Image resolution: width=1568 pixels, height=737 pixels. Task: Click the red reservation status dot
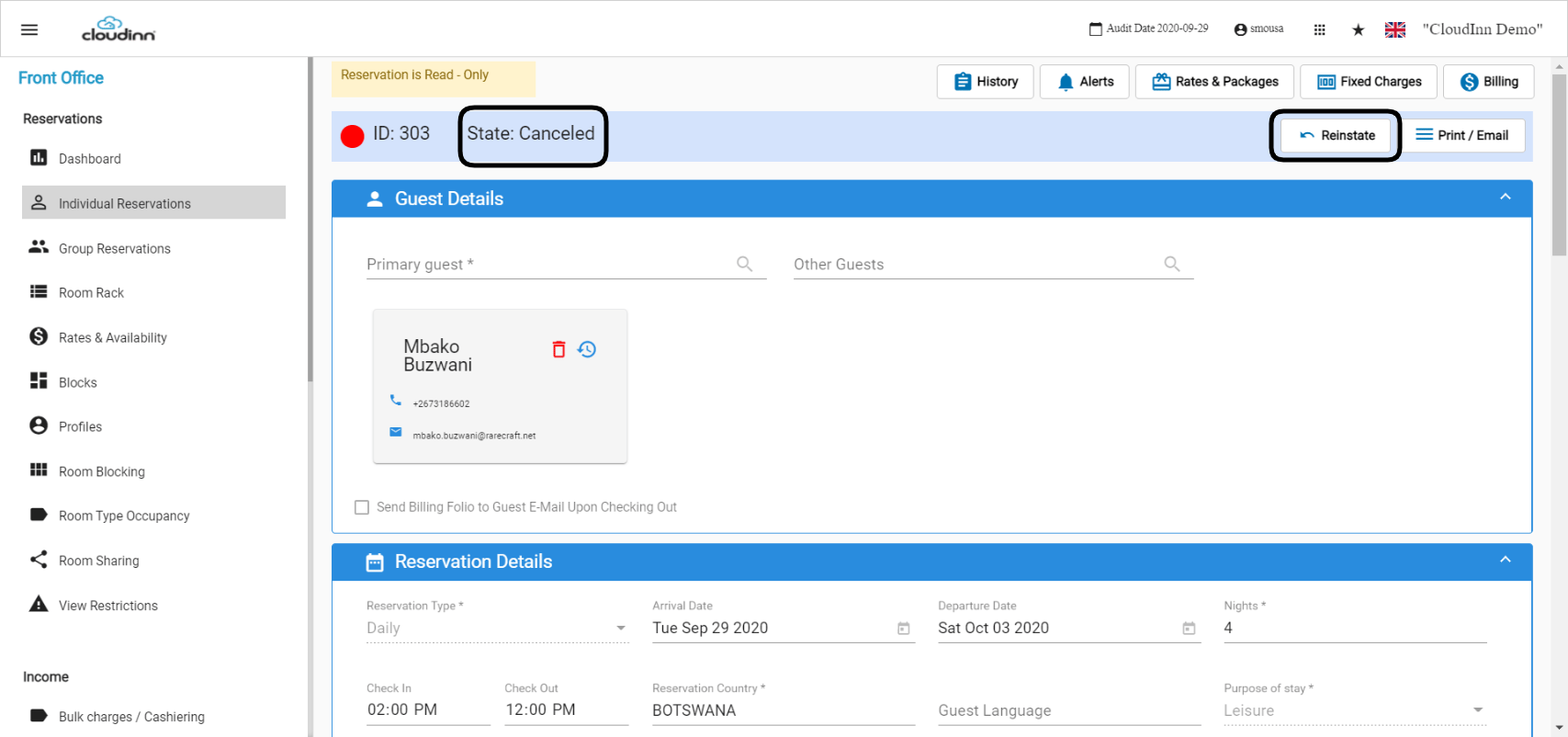(x=353, y=136)
